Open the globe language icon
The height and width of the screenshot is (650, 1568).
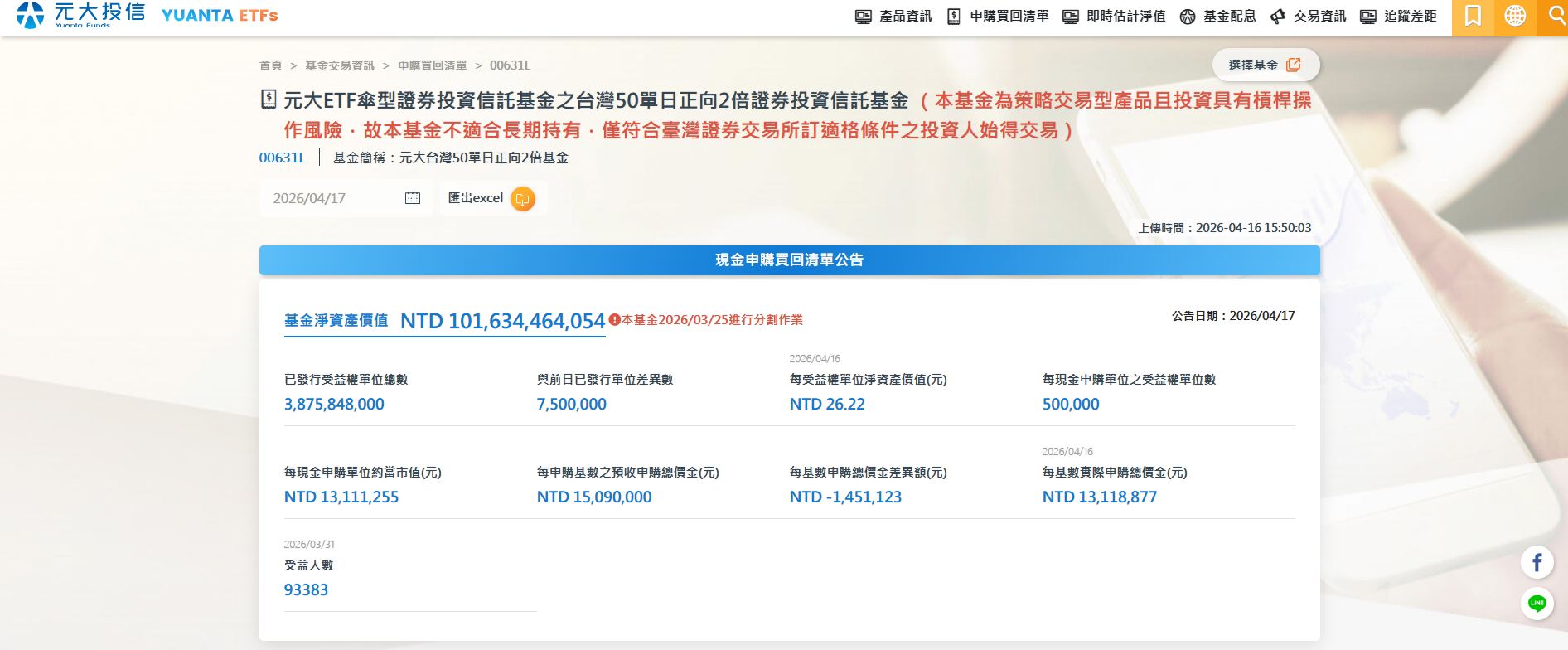pyautogui.click(x=1515, y=17)
